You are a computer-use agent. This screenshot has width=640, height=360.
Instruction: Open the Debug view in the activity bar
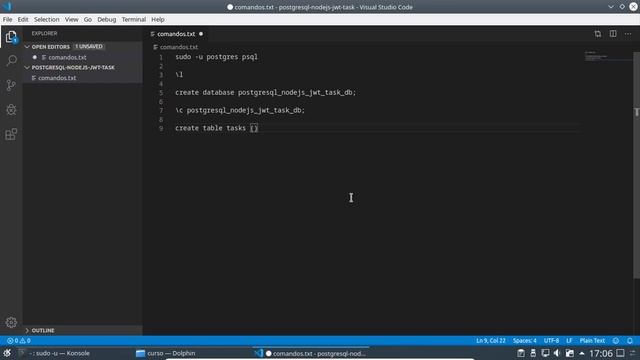[x=11, y=109]
